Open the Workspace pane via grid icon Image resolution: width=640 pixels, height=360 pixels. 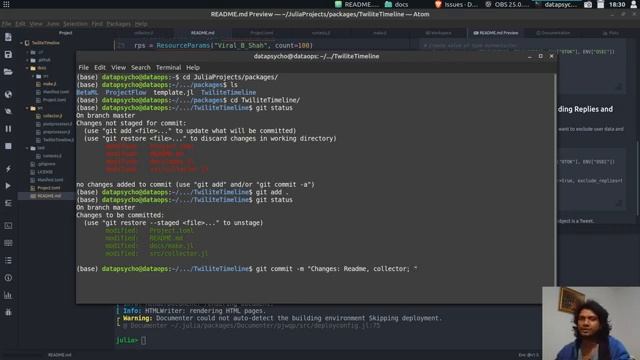point(8,243)
